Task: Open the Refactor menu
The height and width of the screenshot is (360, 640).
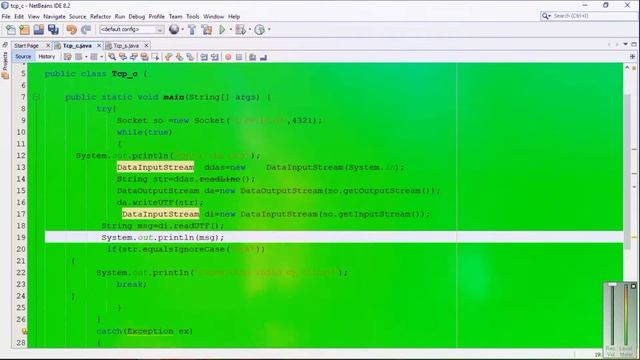Action: pos(100,17)
